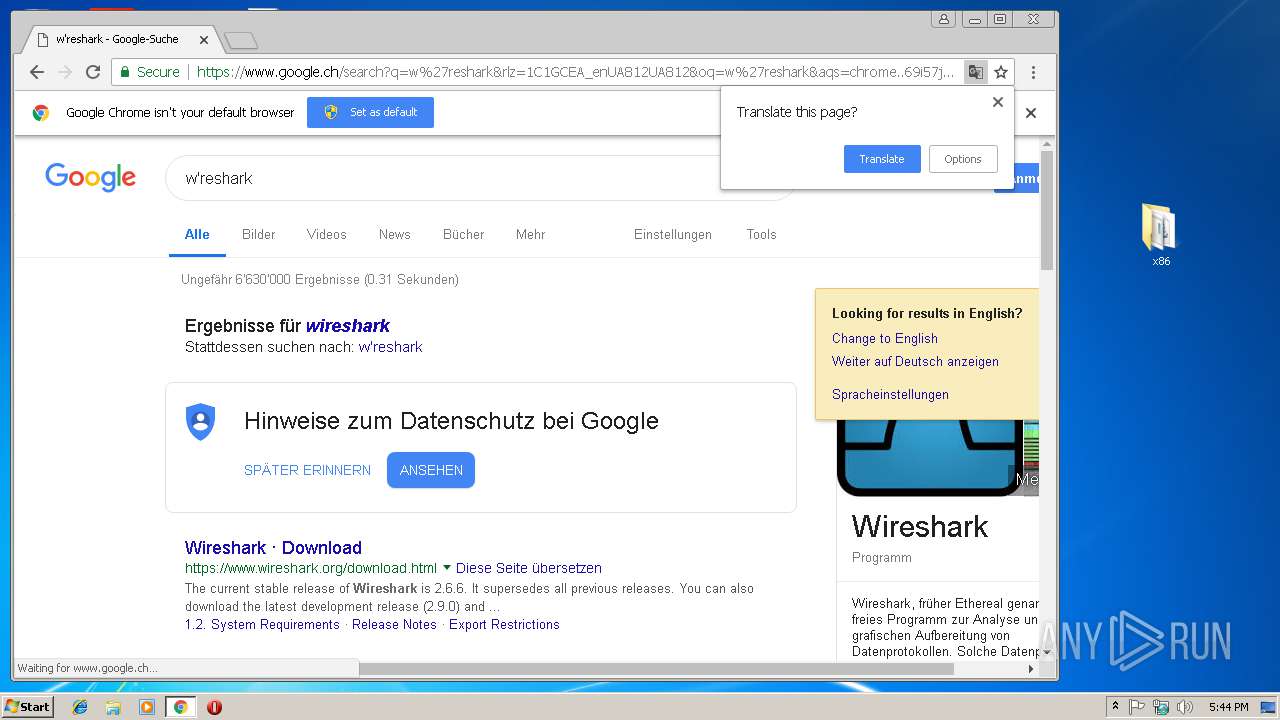This screenshot has width=1280, height=720.
Task: Expand dropdown arrow next to wireshark.org URL
Action: click(x=447, y=568)
